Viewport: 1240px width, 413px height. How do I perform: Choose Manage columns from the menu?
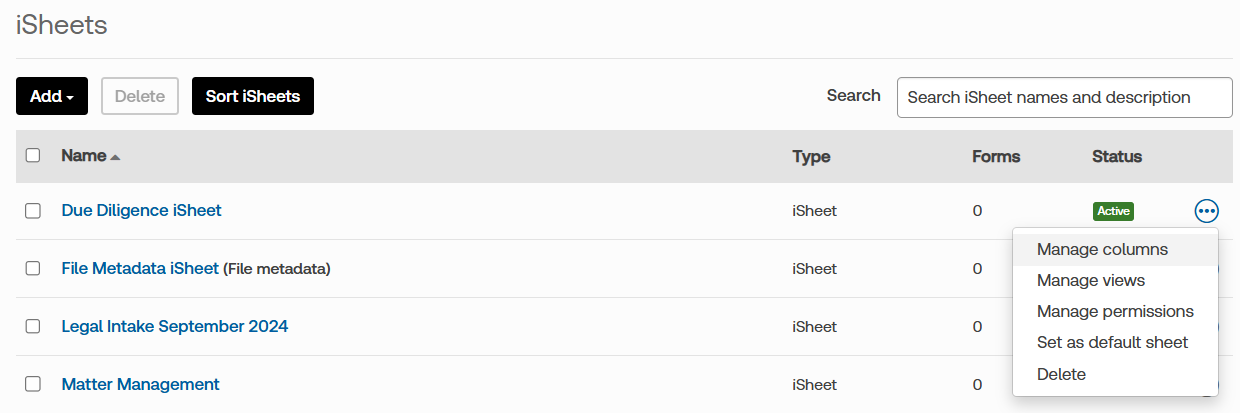click(1102, 249)
